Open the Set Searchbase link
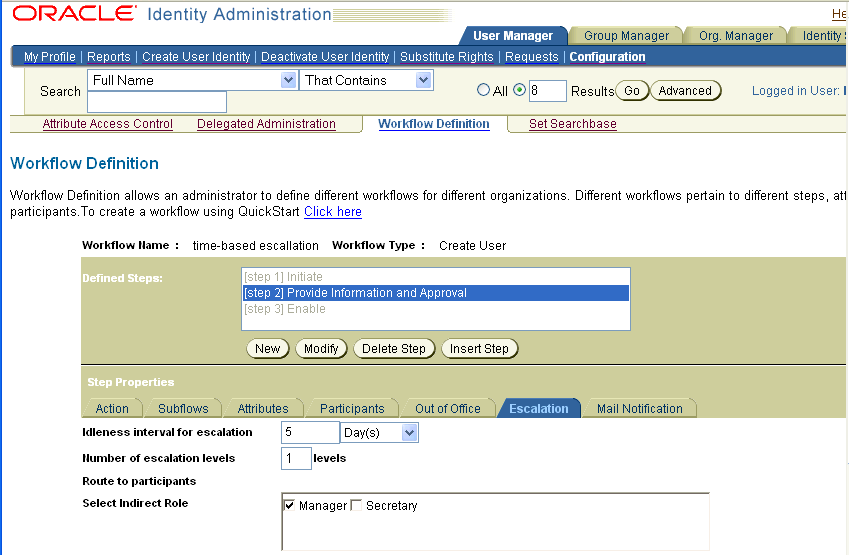Image resolution: width=849 pixels, height=555 pixels. coord(573,124)
